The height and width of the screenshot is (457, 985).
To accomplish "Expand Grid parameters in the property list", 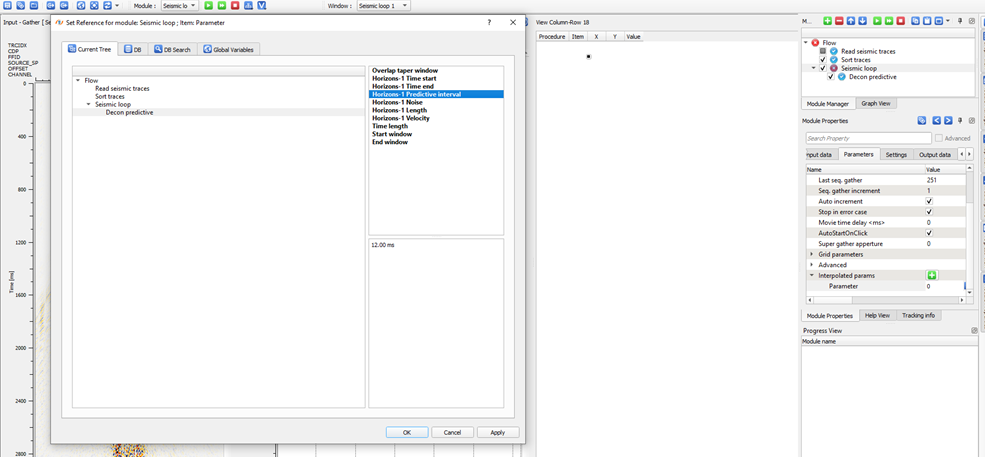I will coord(812,255).
